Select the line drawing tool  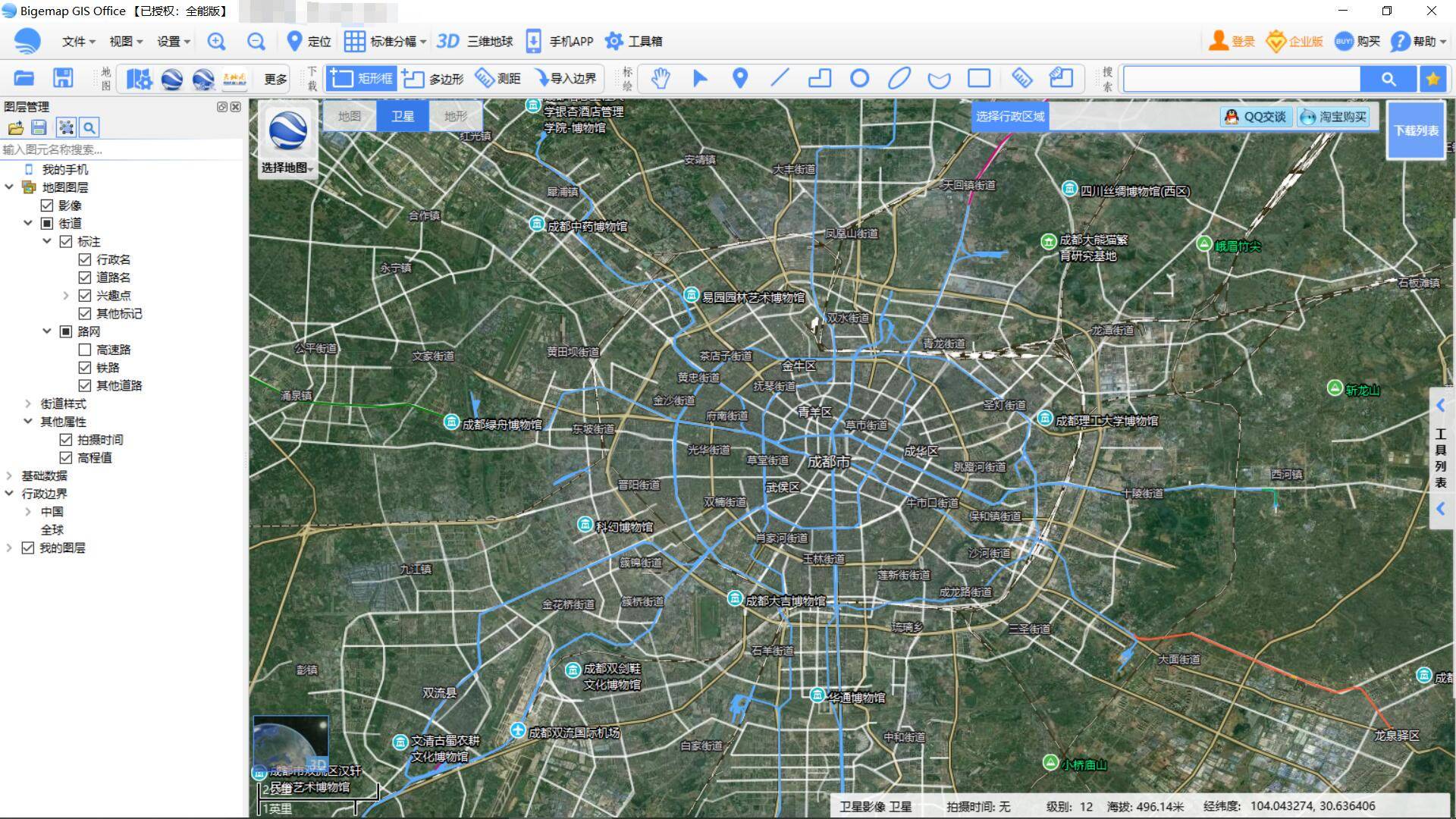point(780,78)
